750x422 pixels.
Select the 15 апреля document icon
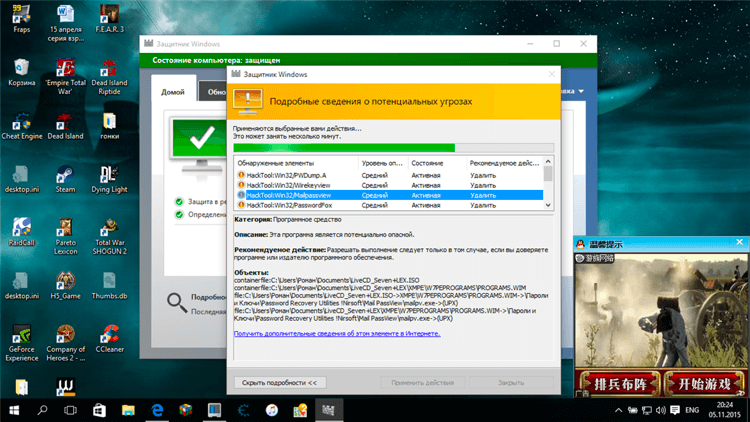66,22
